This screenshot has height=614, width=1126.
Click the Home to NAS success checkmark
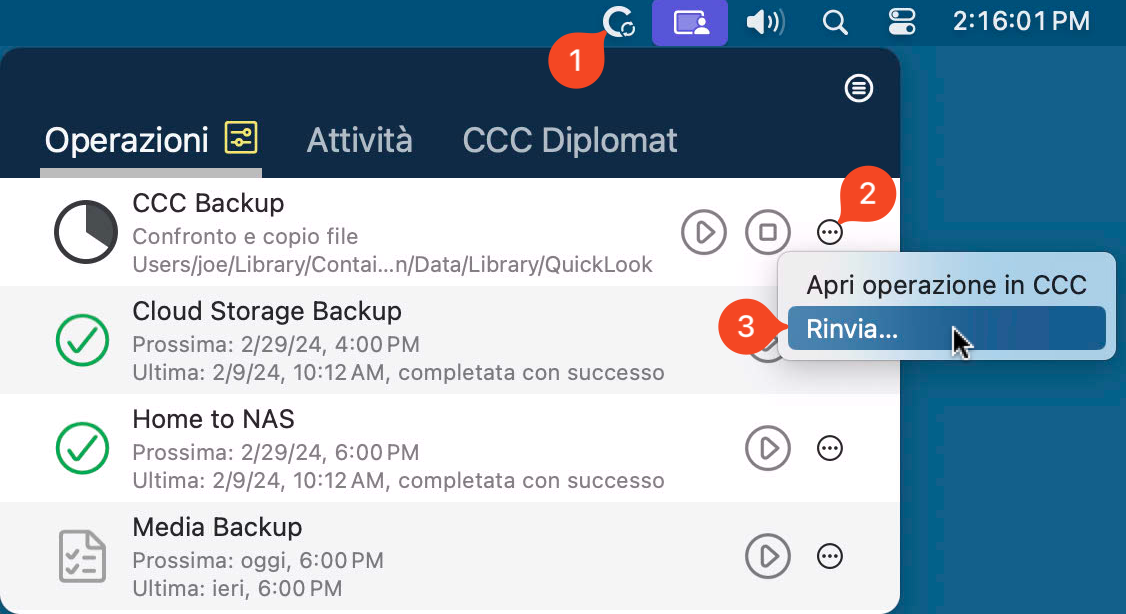click(83, 448)
